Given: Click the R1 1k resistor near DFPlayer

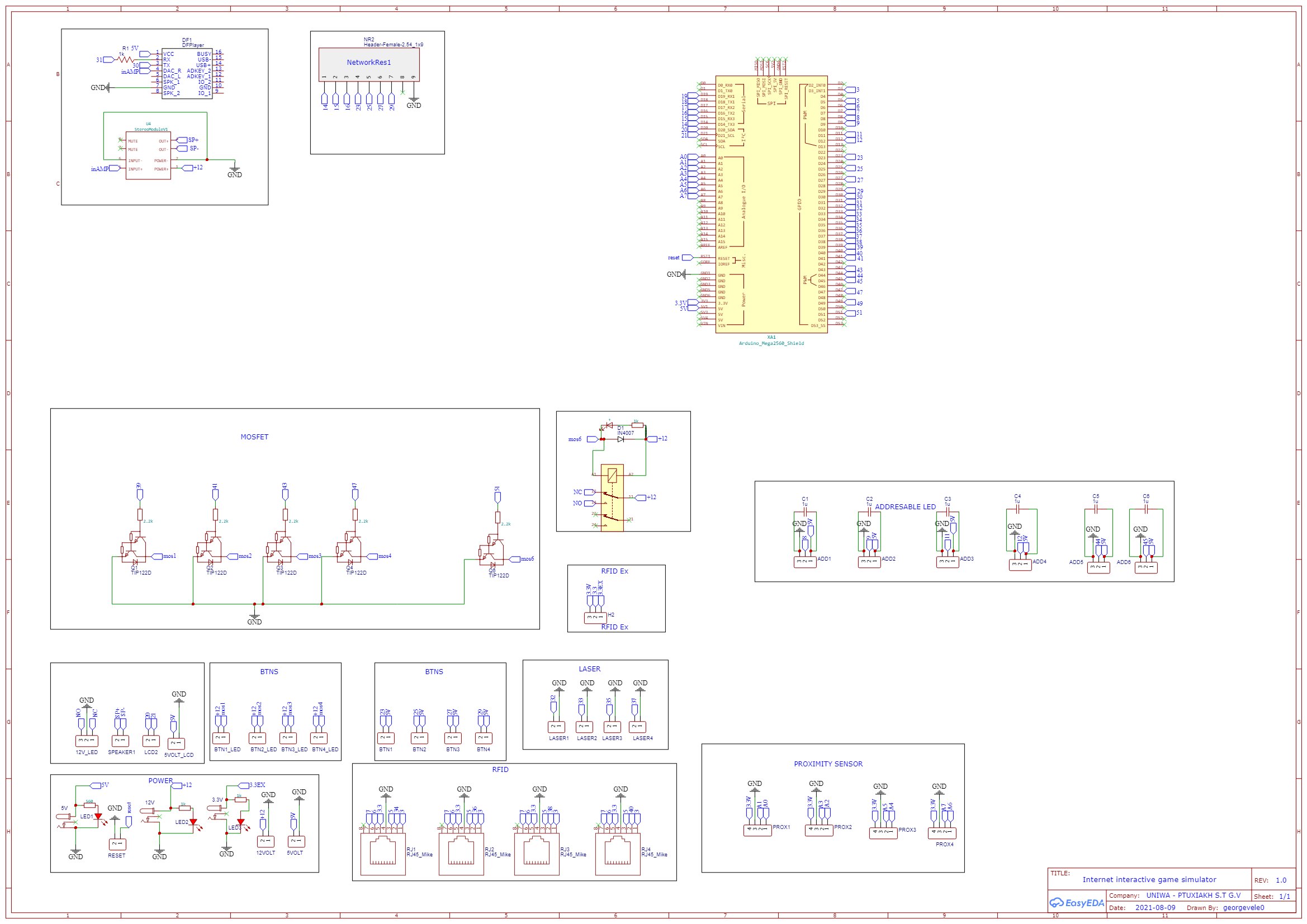Looking at the screenshot, I should 125,59.
